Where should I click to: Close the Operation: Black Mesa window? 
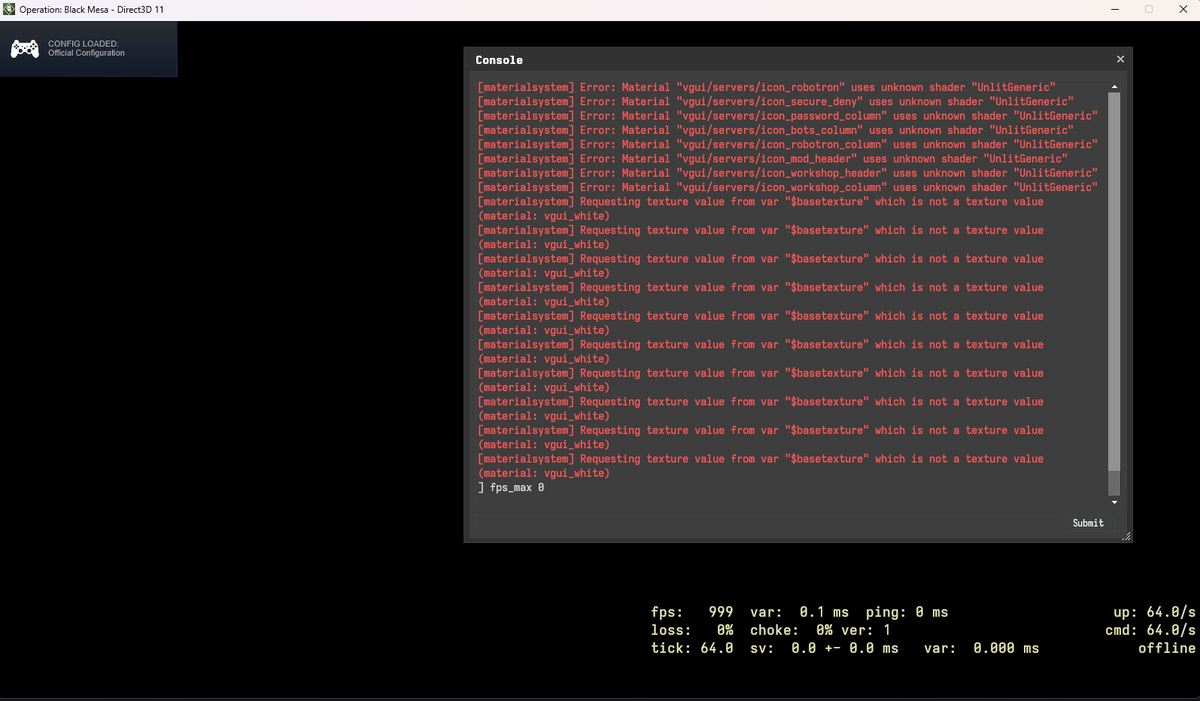1182,10
